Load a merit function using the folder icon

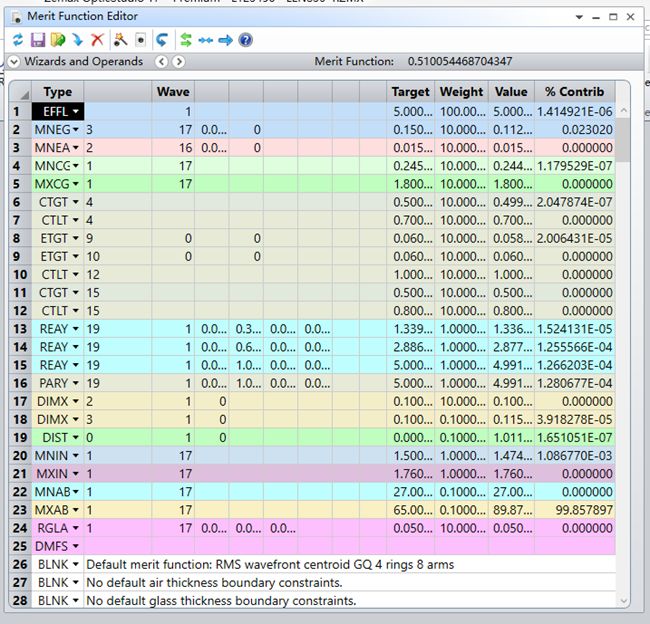tap(57, 40)
